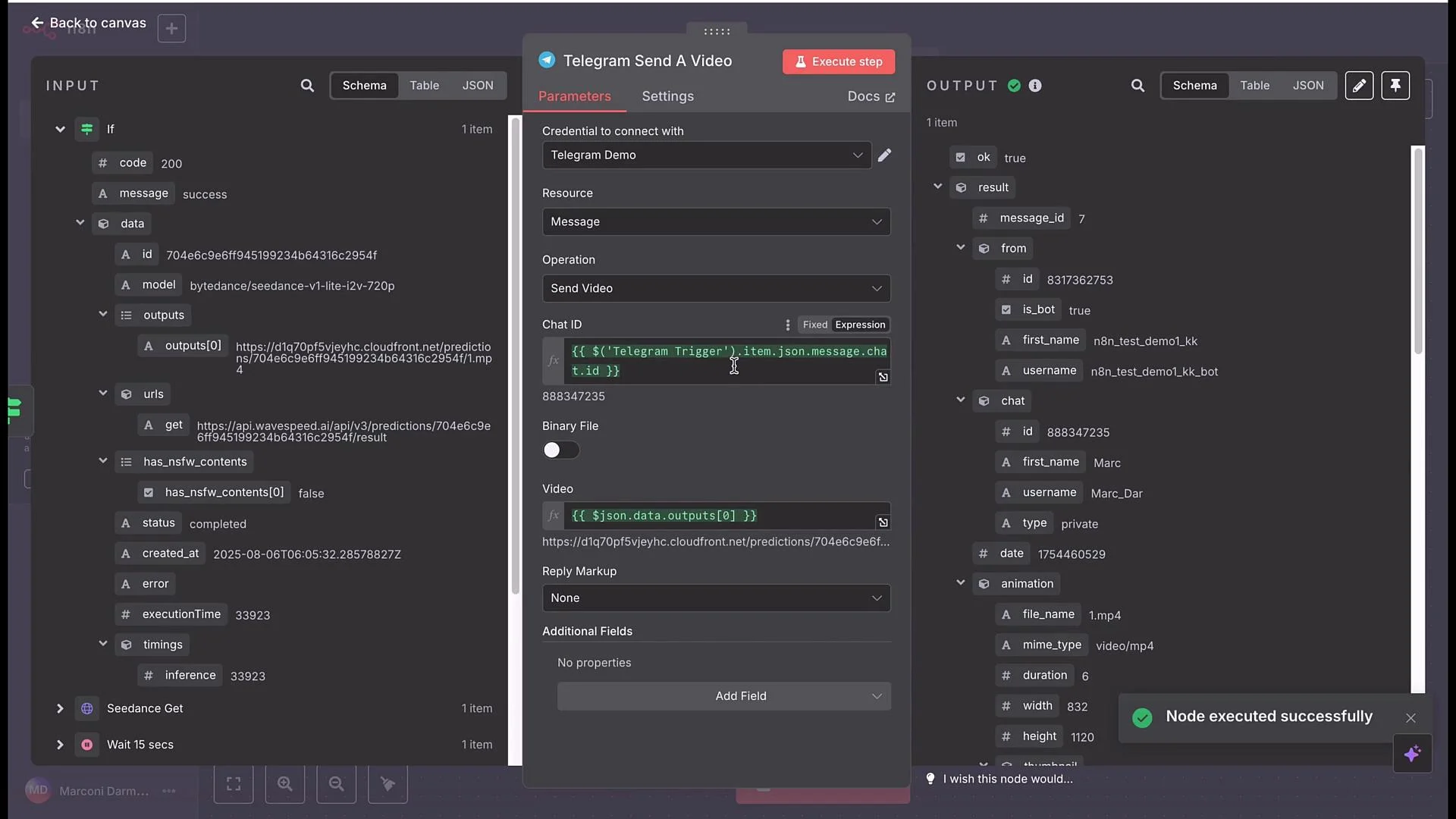This screenshot has height=819, width=1456.
Task: Open user menu three dots
Action: coord(168,791)
